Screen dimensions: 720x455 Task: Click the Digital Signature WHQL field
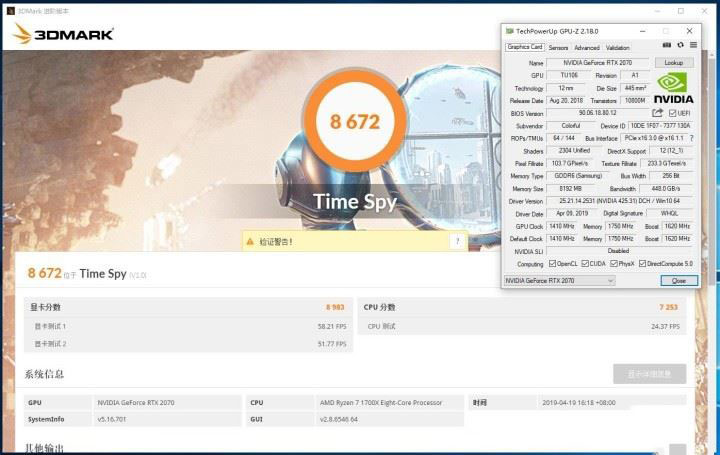[669, 213]
